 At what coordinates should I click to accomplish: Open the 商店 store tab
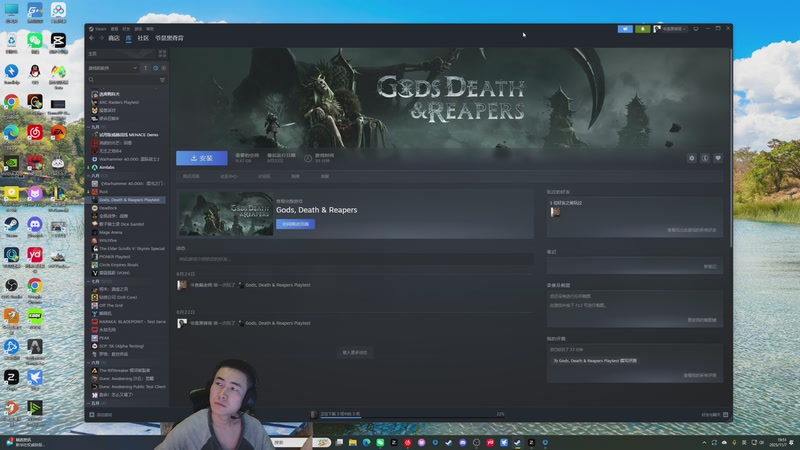114,38
